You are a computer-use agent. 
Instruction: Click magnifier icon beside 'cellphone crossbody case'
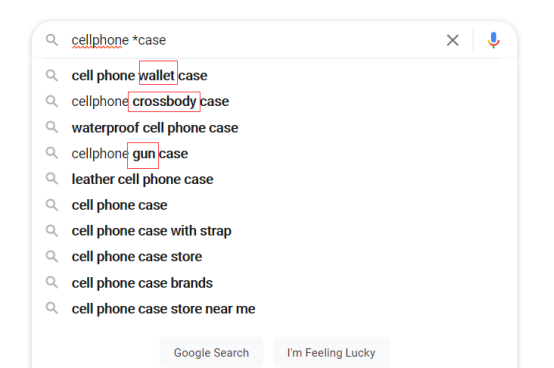[52, 101]
